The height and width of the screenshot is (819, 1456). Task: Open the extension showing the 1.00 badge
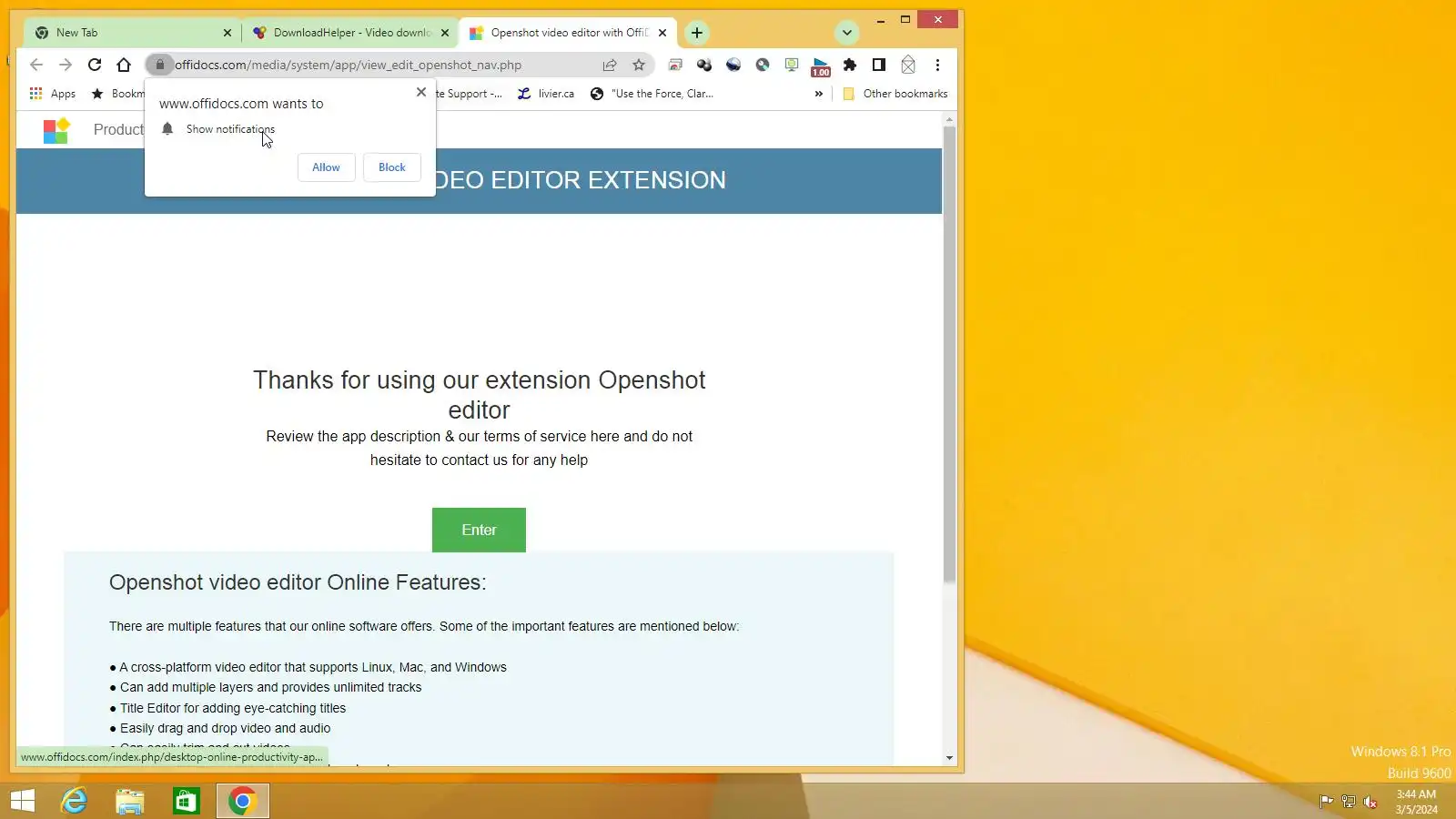point(821,66)
